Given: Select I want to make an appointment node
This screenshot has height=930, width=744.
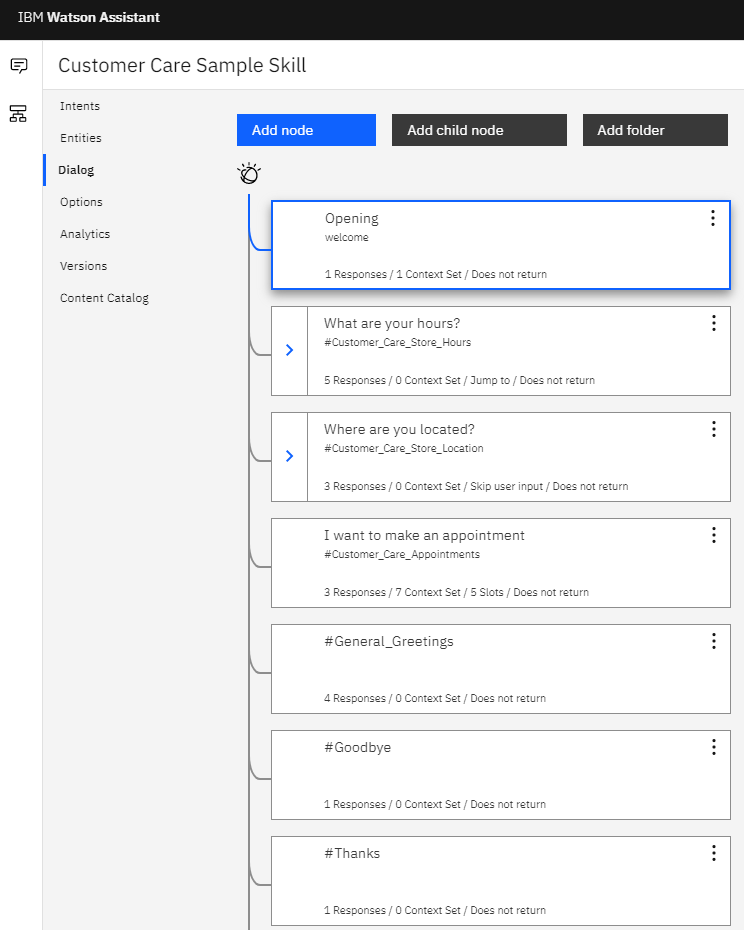Looking at the screenshot, I should pos(501,563).
